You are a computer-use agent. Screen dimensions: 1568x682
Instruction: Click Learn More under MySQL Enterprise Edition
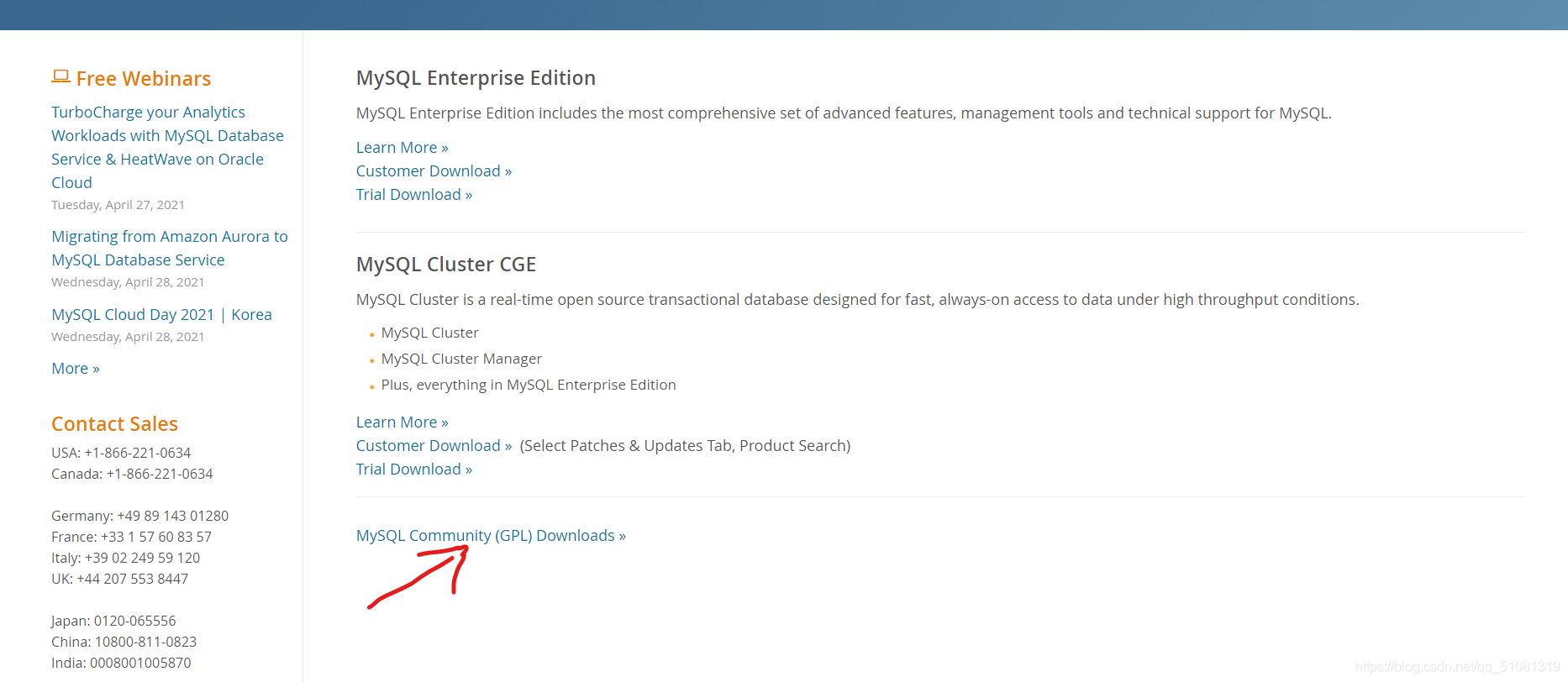tap(402, 147)
